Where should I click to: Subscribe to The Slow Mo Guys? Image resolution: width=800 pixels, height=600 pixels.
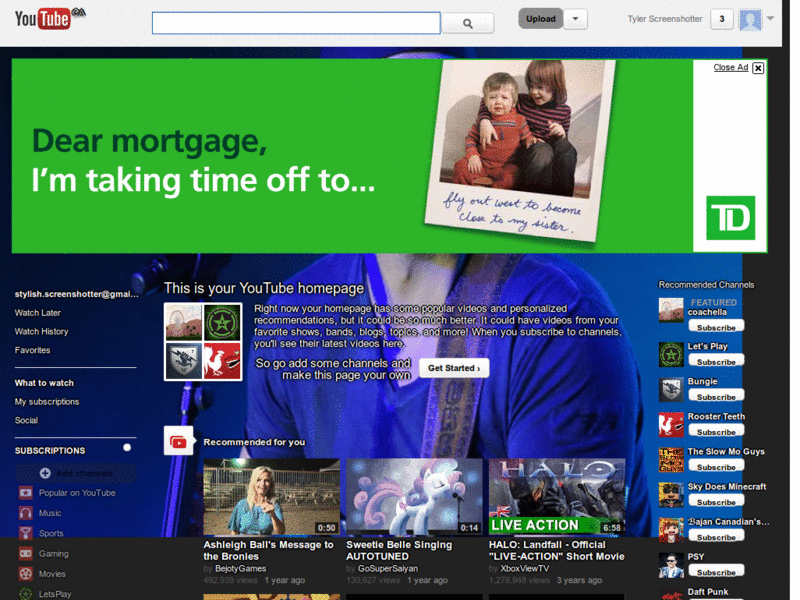(716, 466)
